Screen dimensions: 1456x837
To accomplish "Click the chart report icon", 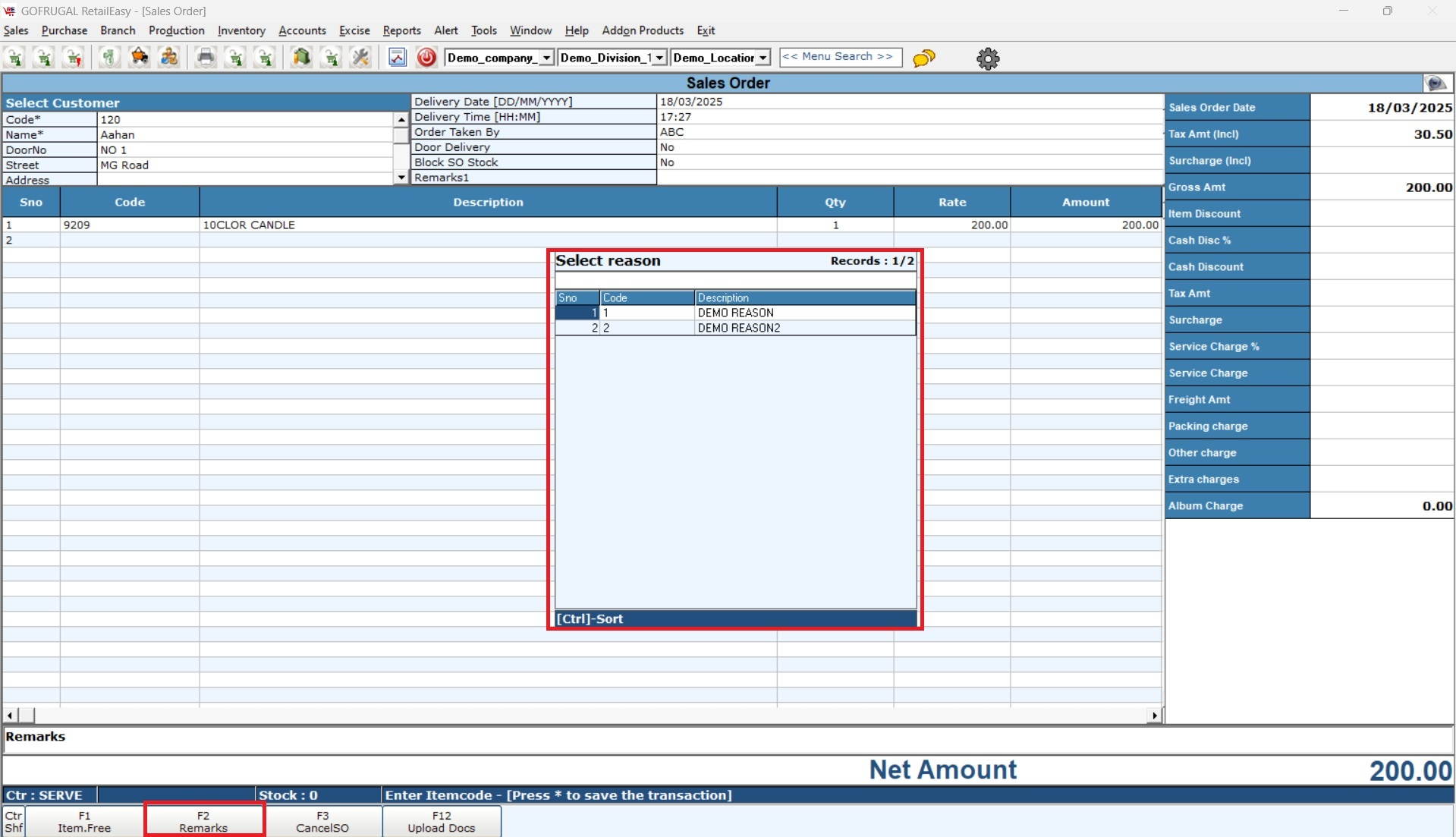I will click(x=397, y=58).
